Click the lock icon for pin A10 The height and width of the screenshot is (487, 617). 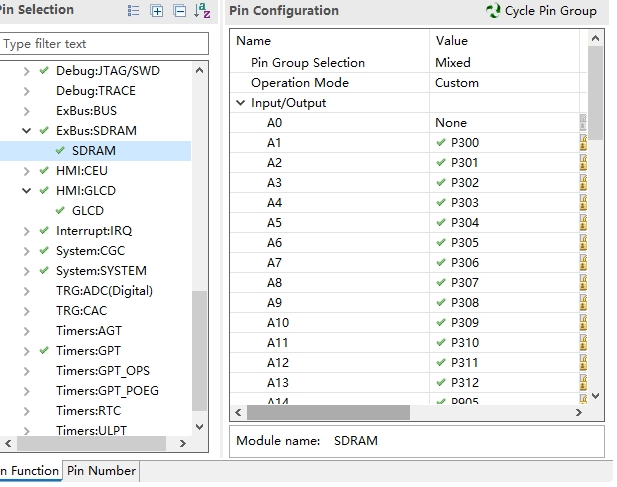(x=583, y=323)
